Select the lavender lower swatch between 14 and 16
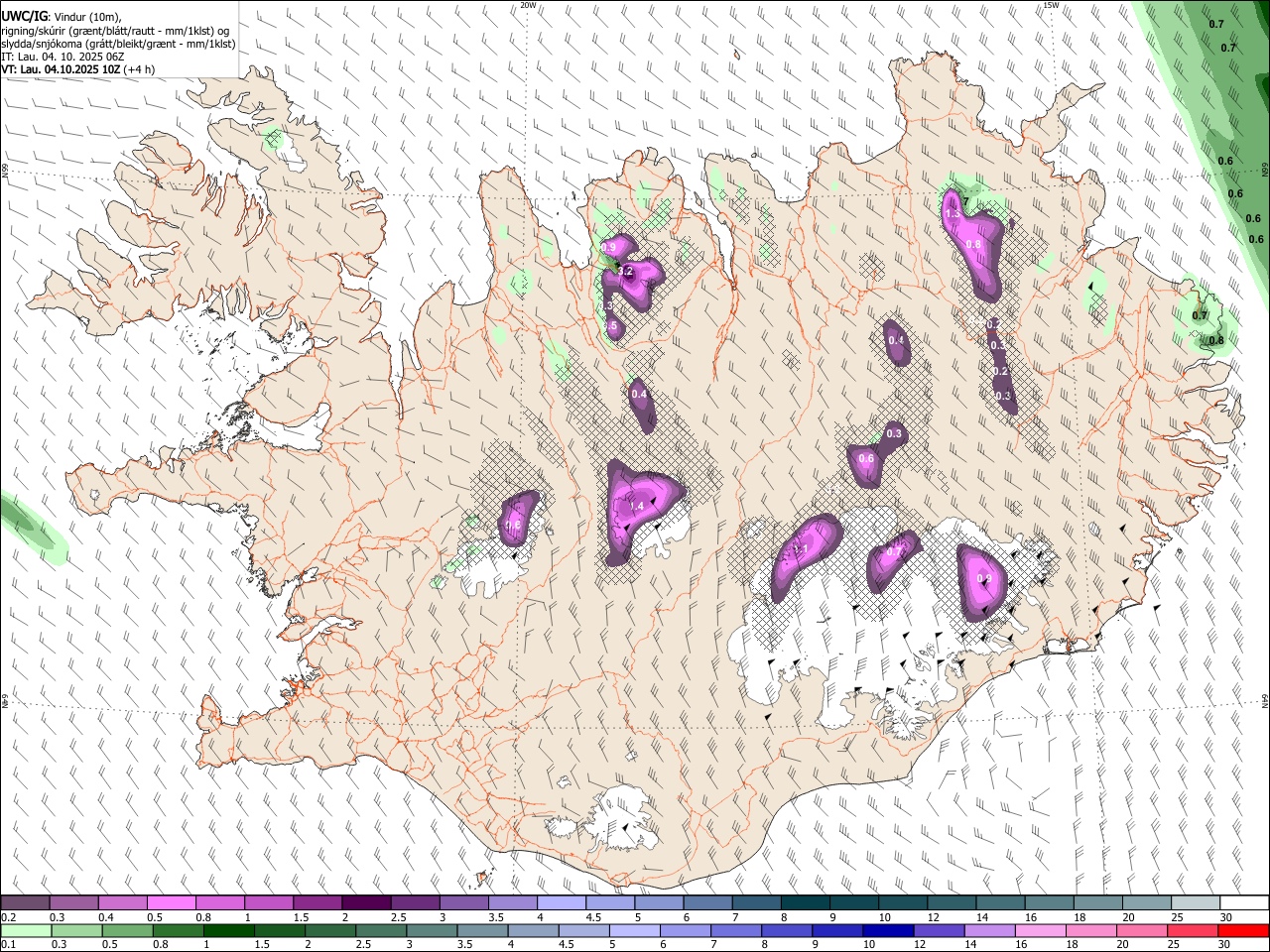 [988, 930]
